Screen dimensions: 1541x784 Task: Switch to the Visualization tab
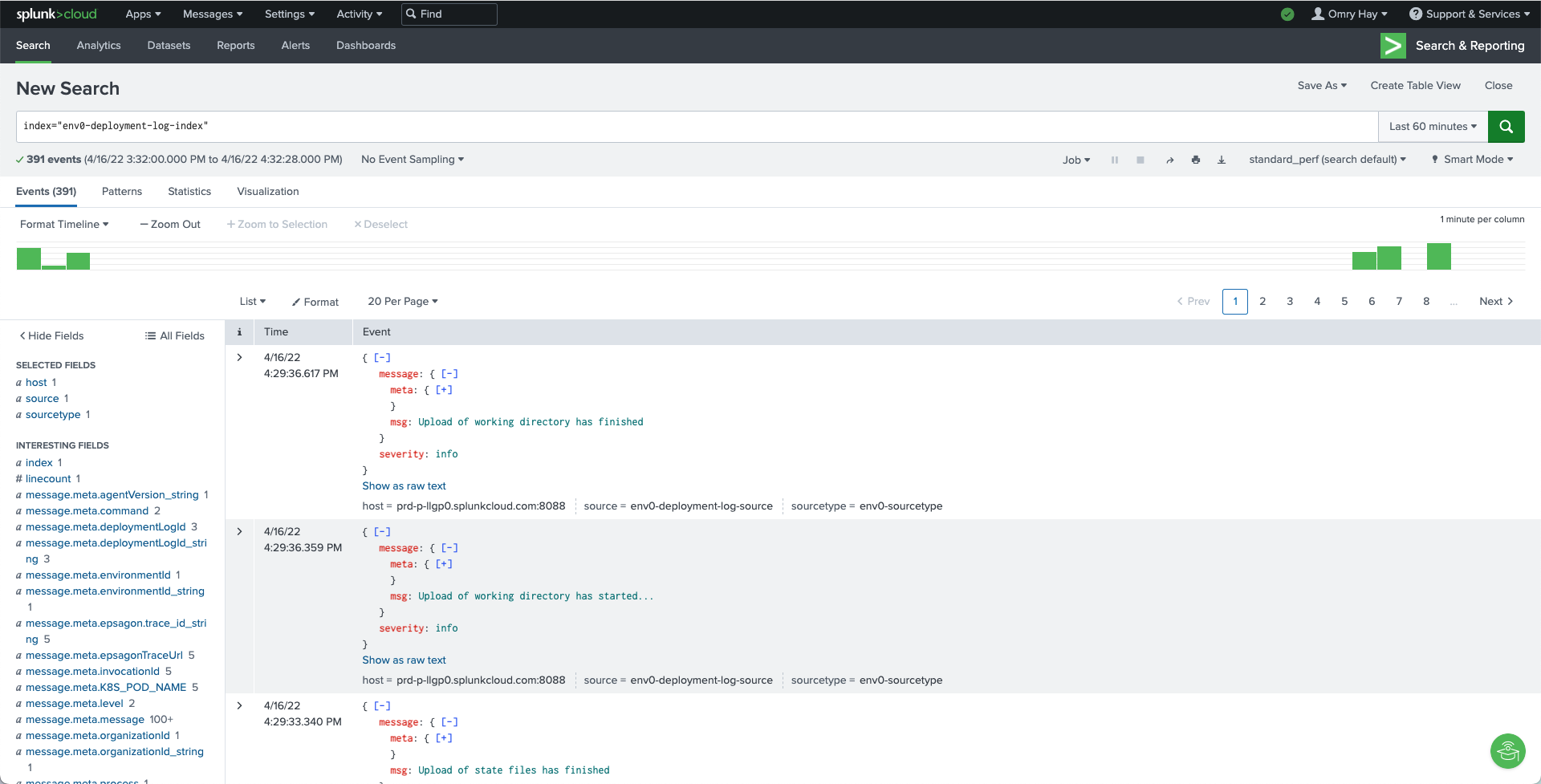[x=268, y=192]
